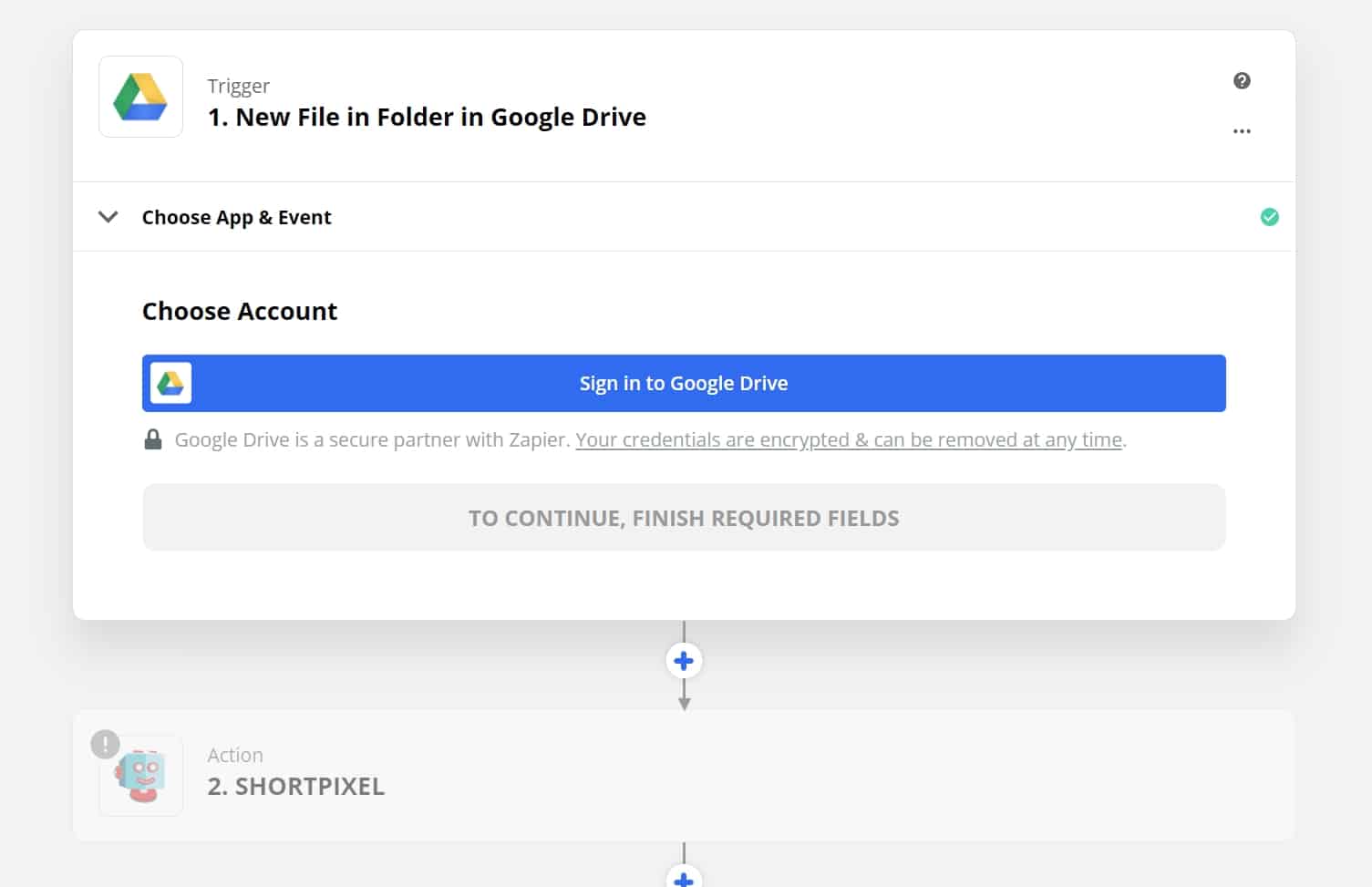The image size is (1372, 887).
Task: Click the Drive logo inside sign-in button
Action: click(x=170, y=384)
